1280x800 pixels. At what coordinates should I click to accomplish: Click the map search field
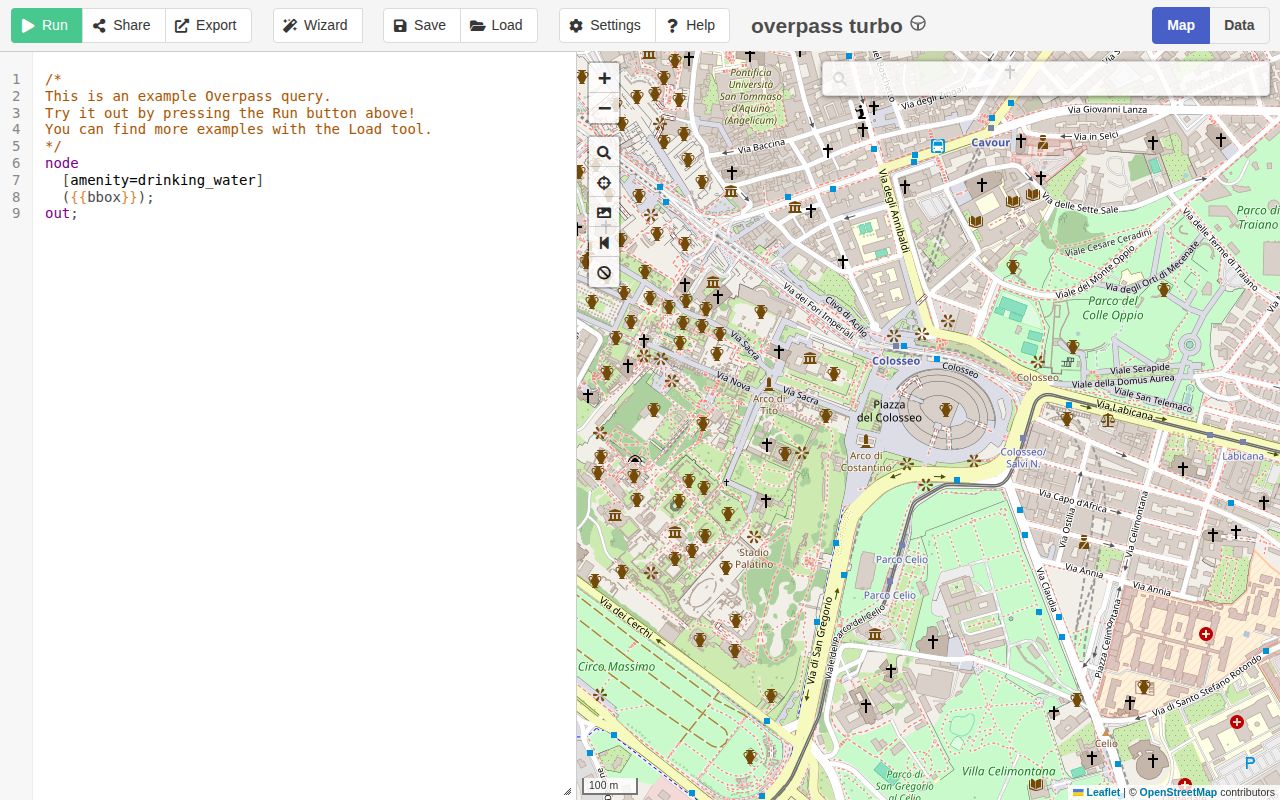[1045, 79]
